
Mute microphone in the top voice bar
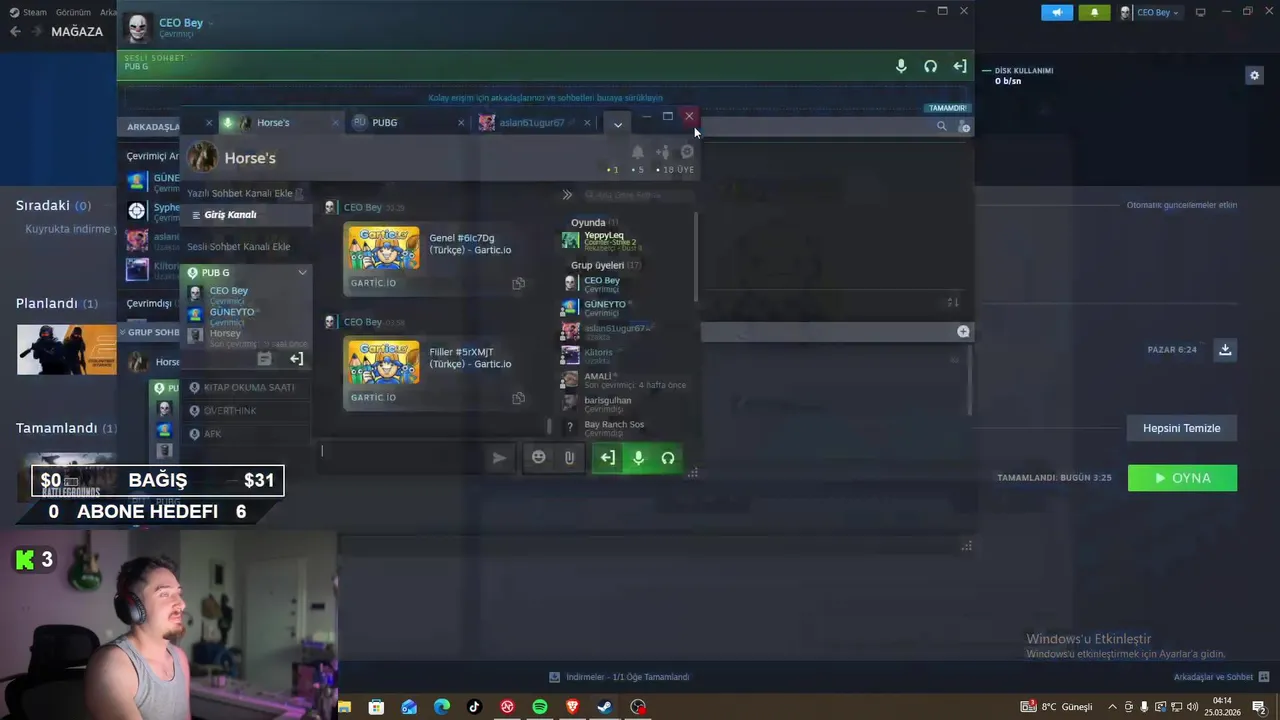pos(901,66)
